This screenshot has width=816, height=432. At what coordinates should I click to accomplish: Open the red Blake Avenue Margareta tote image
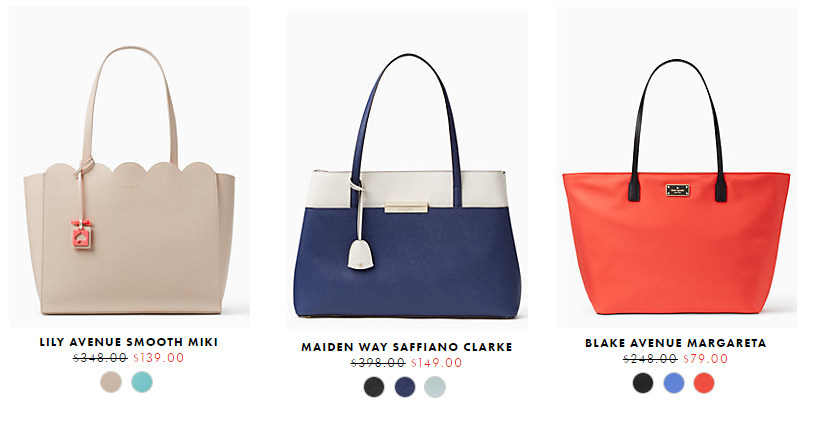pos(677,168)
